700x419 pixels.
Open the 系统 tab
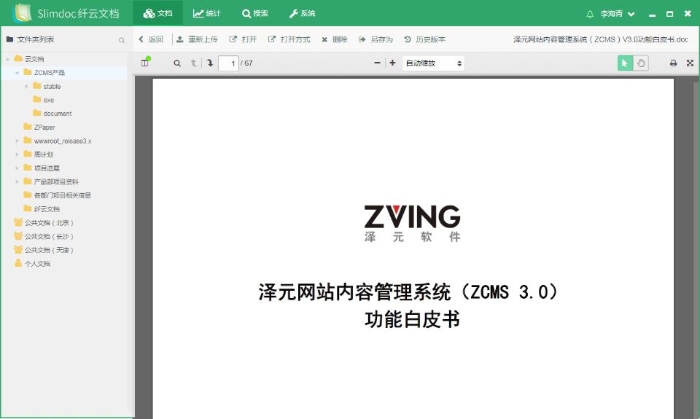[x=302, y=14]
